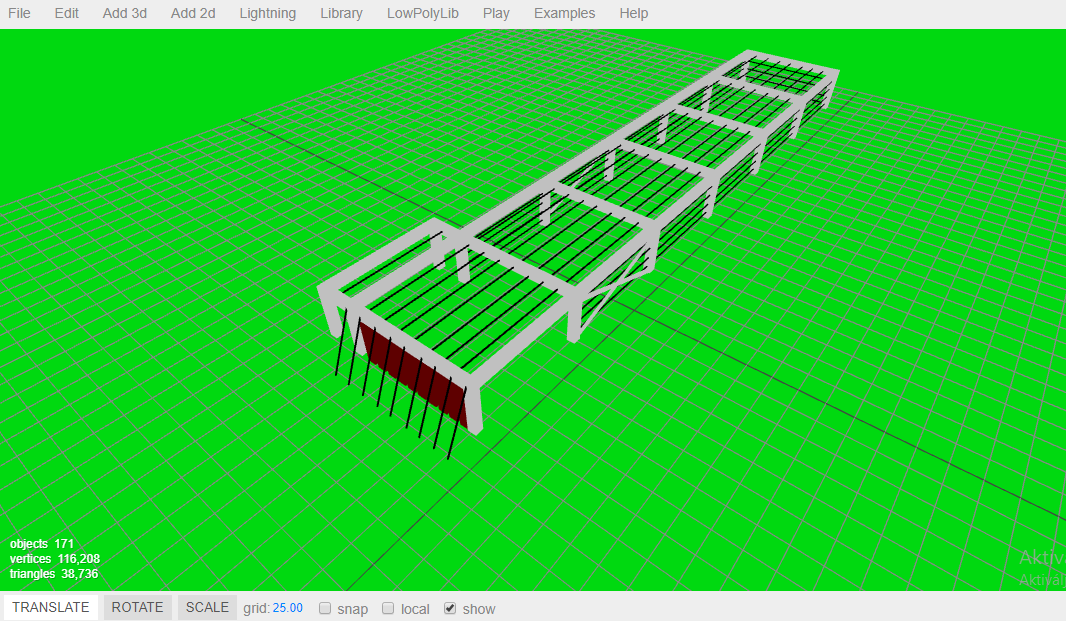Open the Add 3d menu

(124, 14)
